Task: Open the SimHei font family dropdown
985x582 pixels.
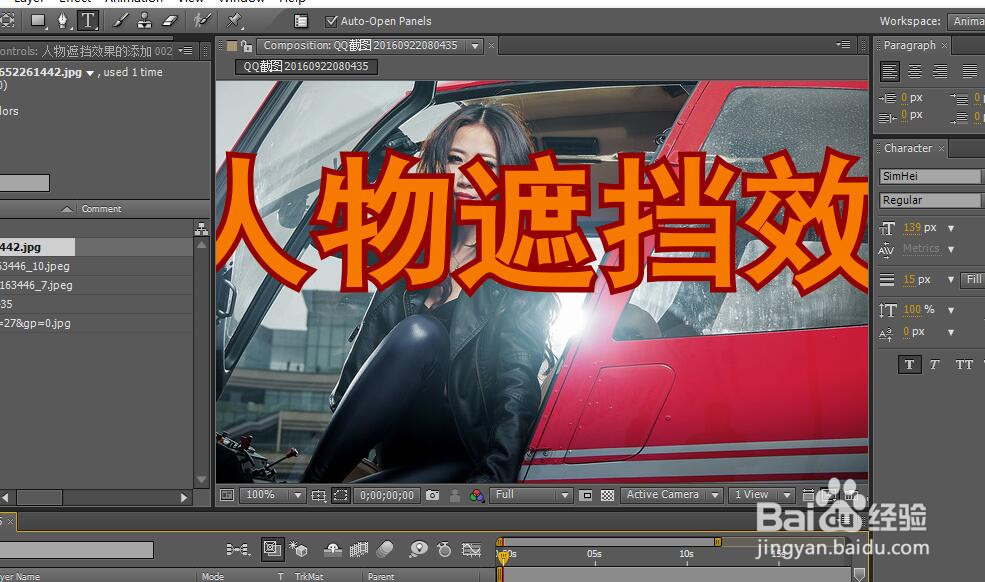Action: click(x=931, y=177)
